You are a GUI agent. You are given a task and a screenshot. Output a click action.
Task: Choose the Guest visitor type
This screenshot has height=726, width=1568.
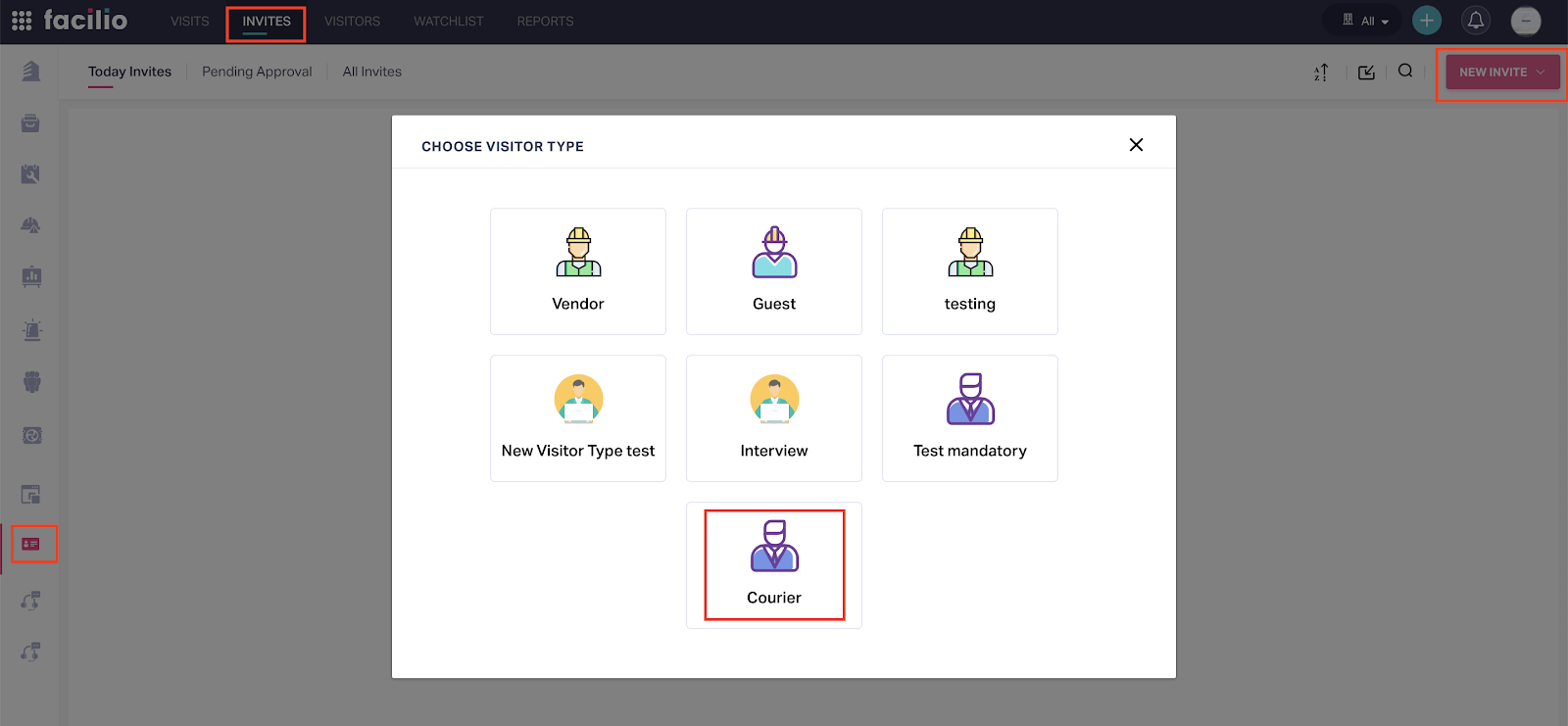774,271
